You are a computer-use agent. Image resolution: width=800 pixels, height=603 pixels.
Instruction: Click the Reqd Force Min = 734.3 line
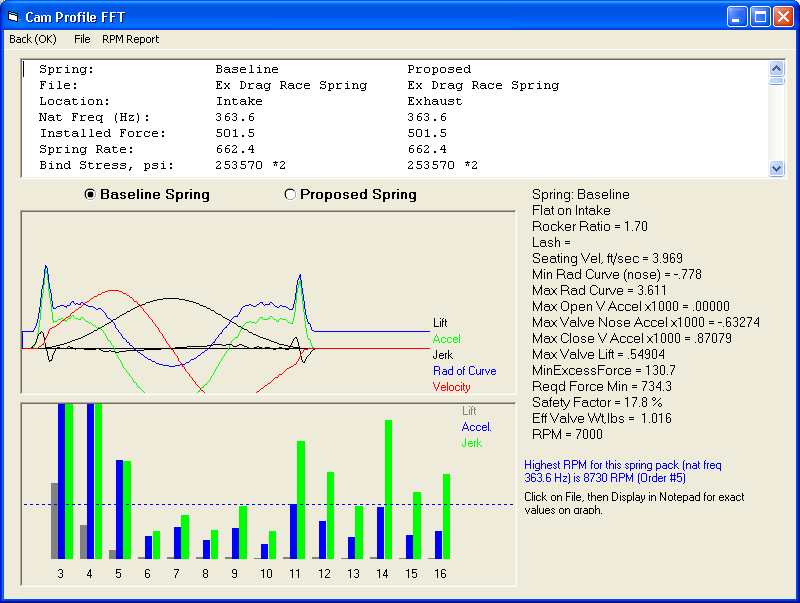[x=602, y=386]
